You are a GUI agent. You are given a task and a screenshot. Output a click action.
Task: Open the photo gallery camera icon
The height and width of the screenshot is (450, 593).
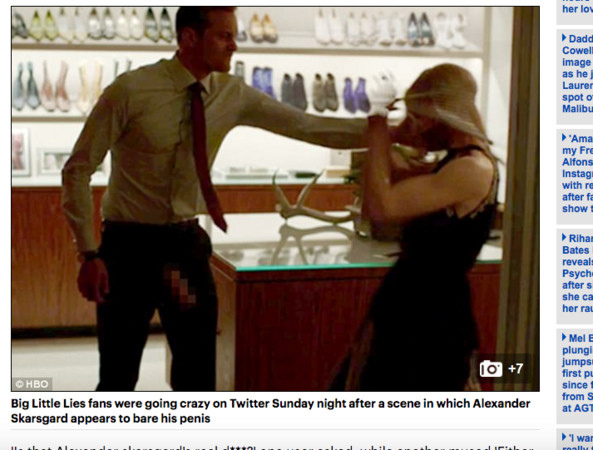point(491,369)
